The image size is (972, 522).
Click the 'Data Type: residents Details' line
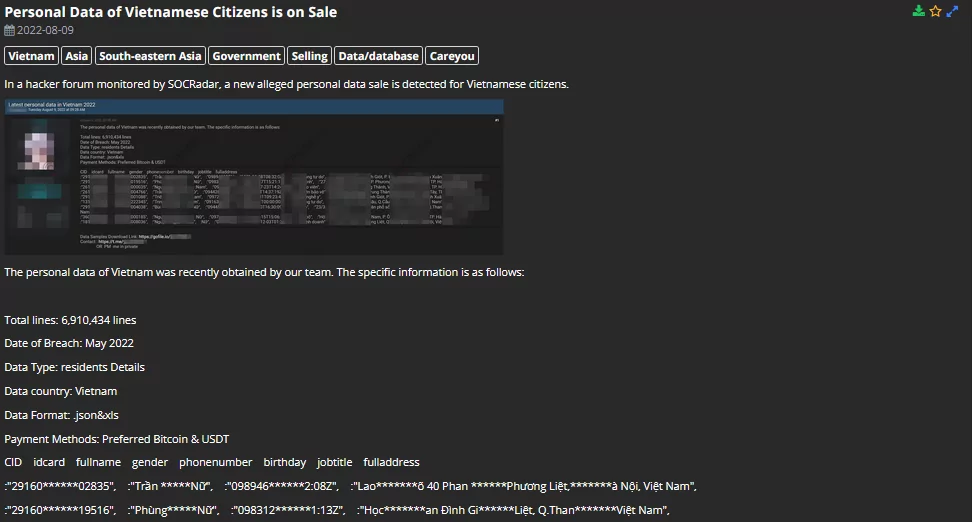click(x=74, y=367)
